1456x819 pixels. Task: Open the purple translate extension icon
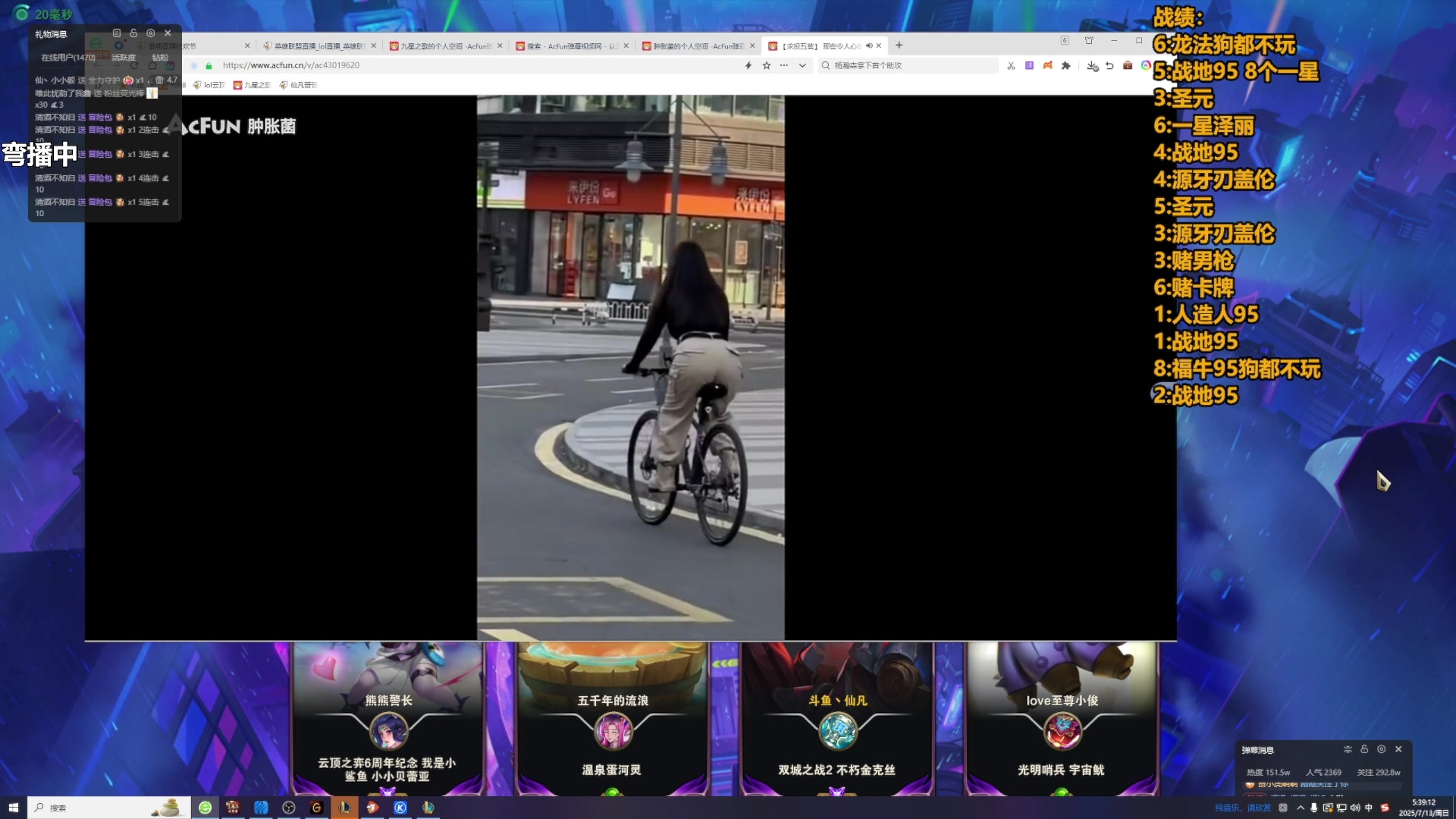point(1029,66)
